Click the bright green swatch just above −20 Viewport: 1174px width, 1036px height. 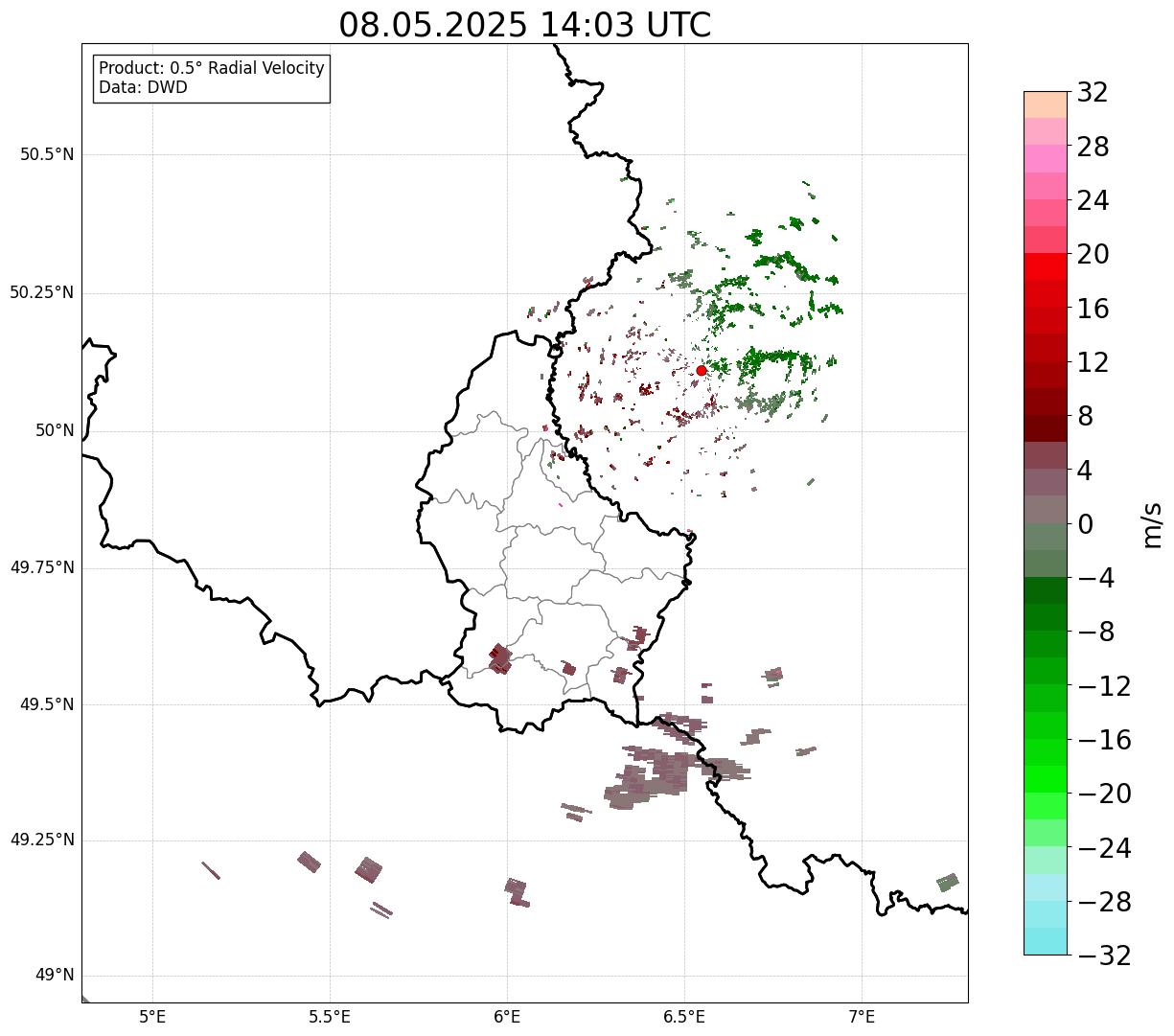[1046, 779]
